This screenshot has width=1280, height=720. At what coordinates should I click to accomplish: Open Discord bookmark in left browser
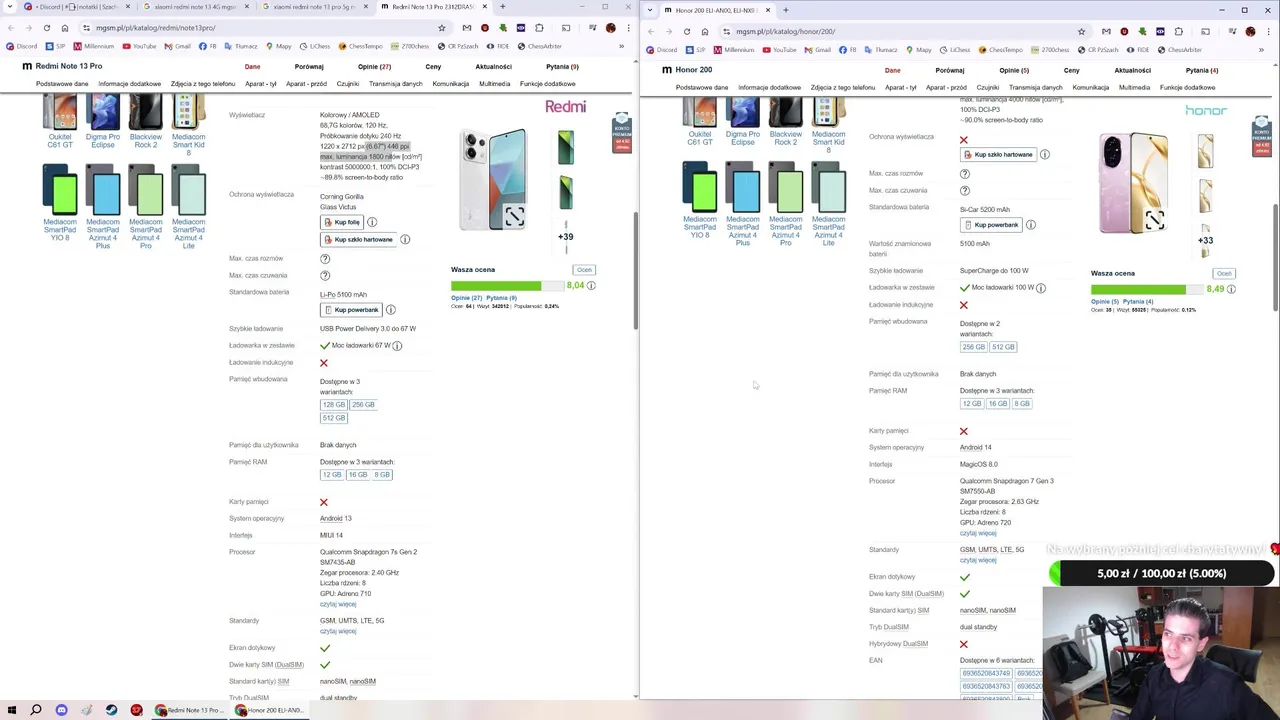tap(21, 46)
